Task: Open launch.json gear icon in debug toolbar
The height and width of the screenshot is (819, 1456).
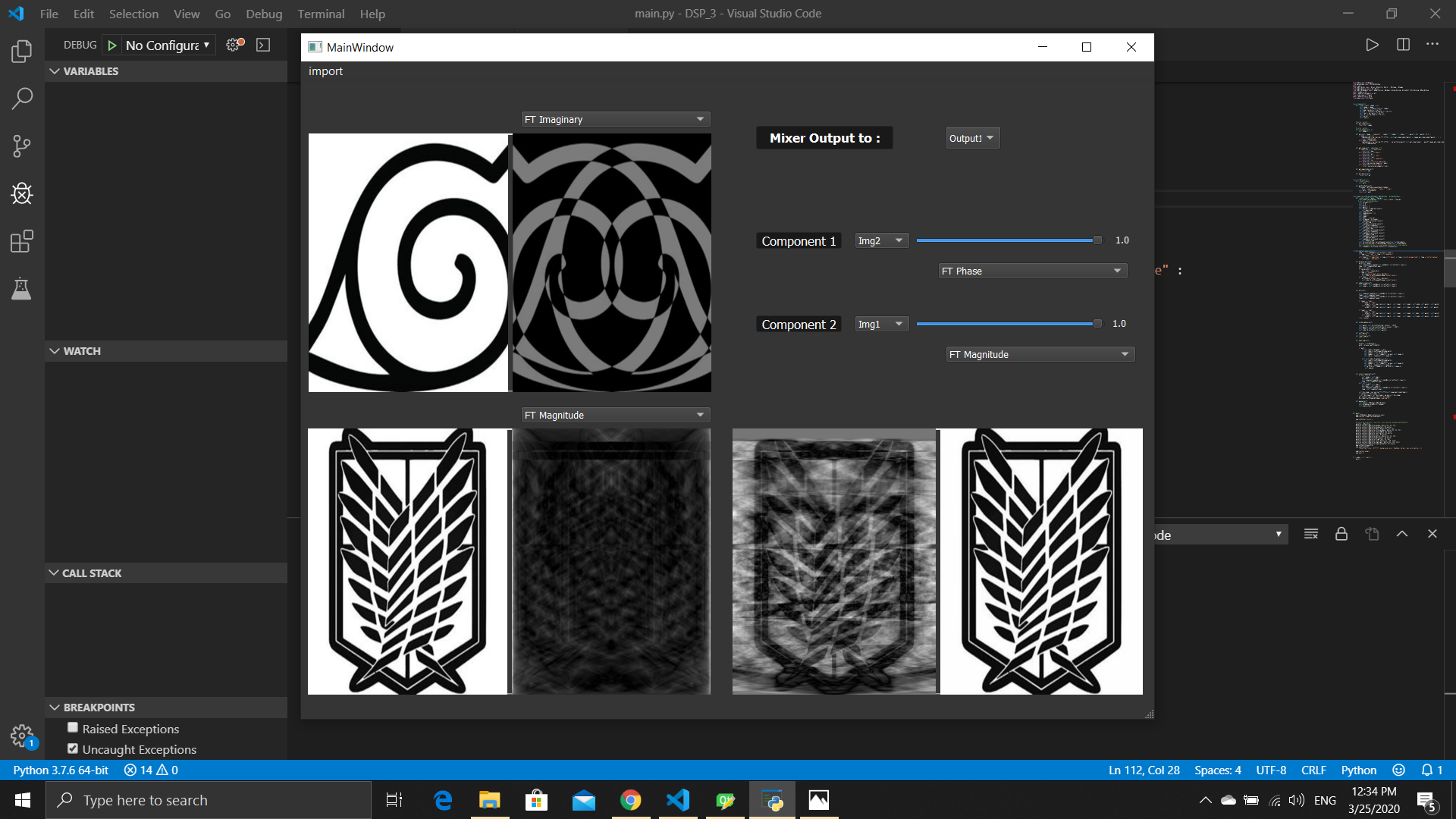Action: (234, 45)
